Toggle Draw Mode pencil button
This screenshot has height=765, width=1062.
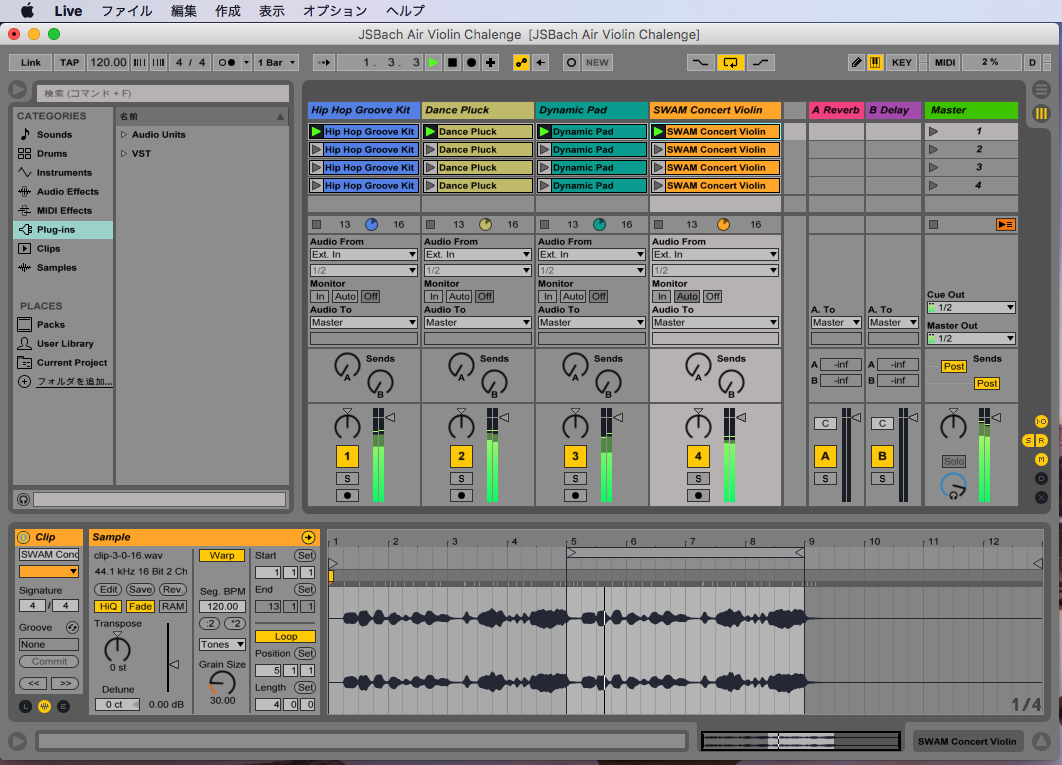(856, 62)
